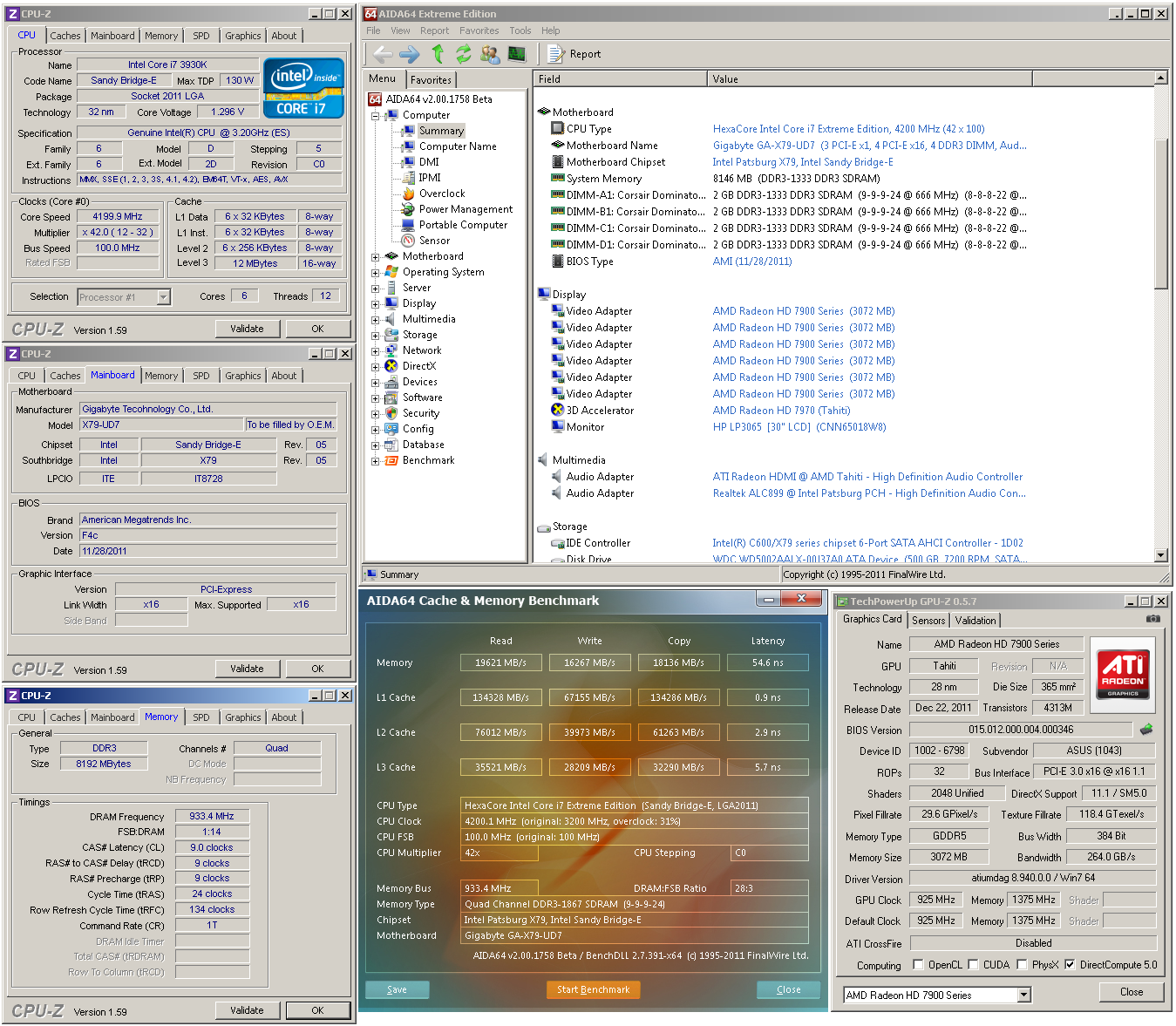Open the GPU selection dropdown in GPU-Z
Image resolution: width=1176 pixels, height=1026 pixels.
click(x=1024, y=995)
